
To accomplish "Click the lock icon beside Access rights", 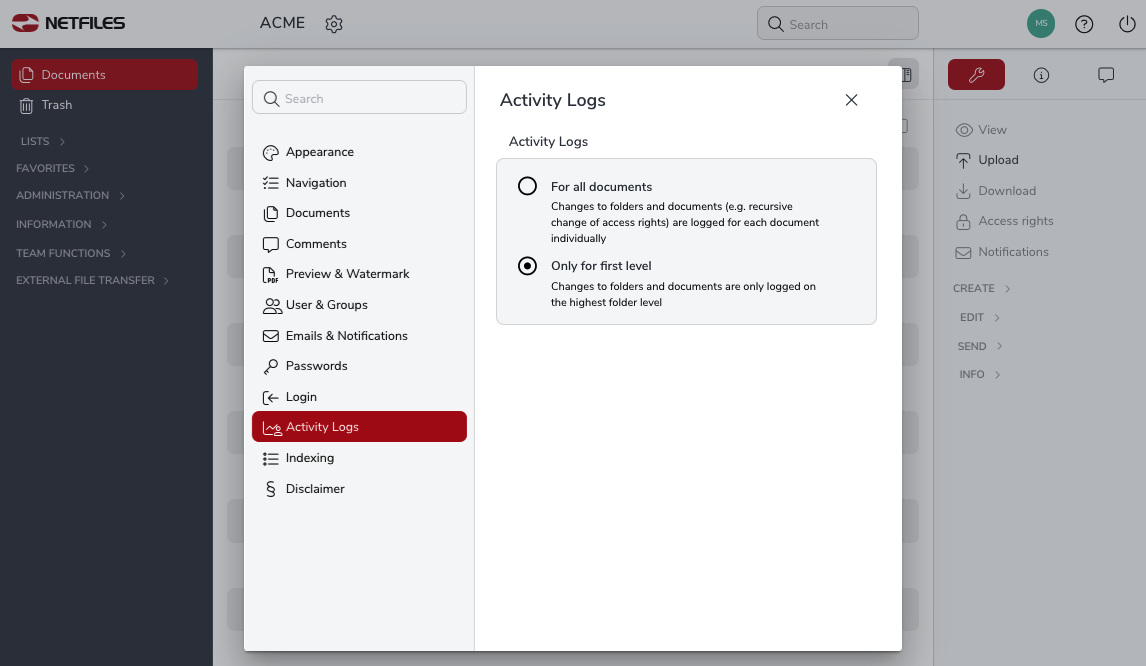I will click(963, 222).
